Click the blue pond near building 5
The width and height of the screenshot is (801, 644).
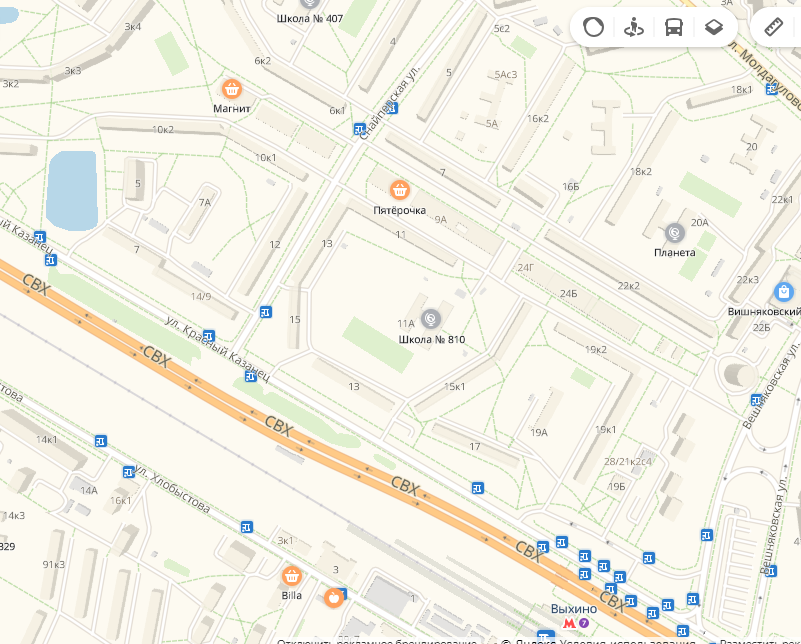coord(72,190)
